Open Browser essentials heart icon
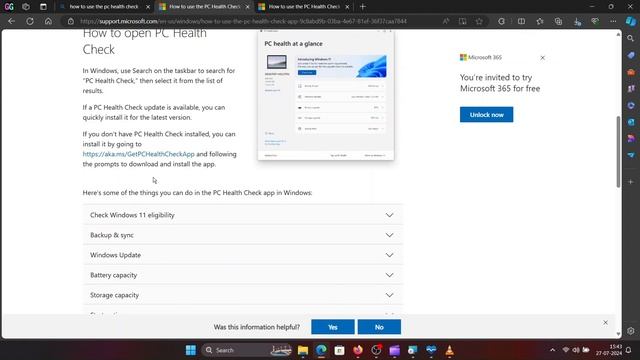This screenshot has height=360, width=640. pyautogui.click(x=595, y=21)
